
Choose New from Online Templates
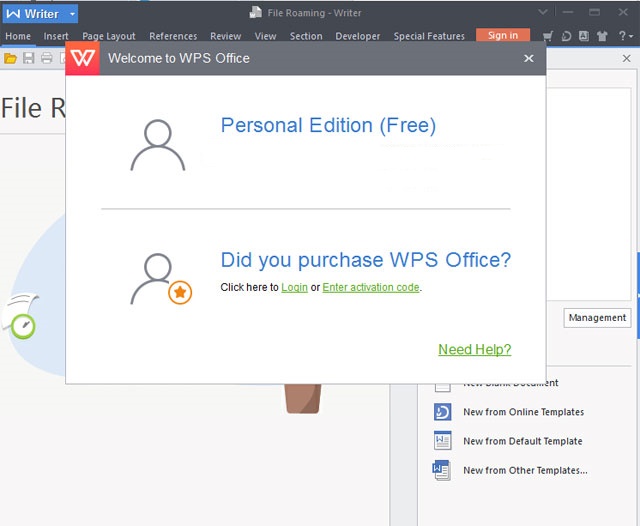tap(524, 412)
